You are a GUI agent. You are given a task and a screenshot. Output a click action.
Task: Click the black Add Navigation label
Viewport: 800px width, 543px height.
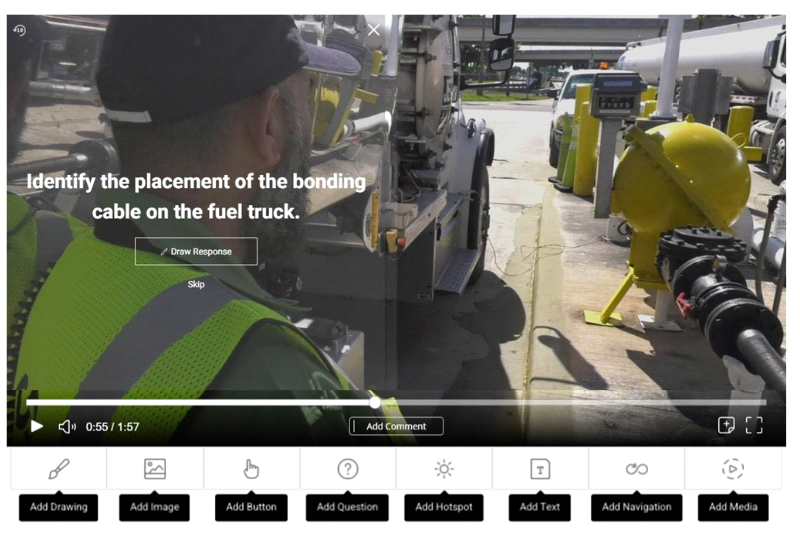(636, 507)
